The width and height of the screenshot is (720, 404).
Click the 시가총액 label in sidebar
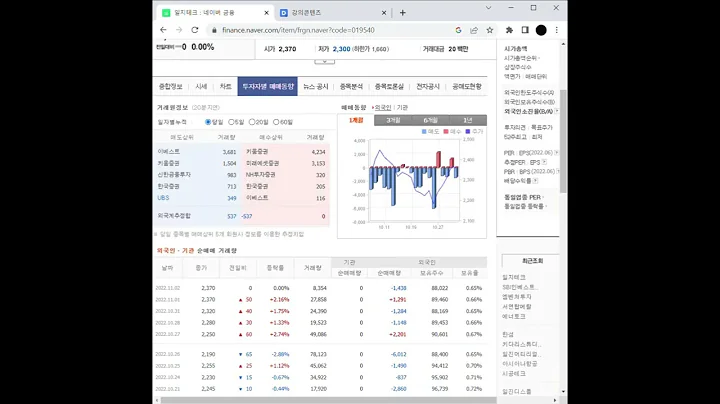tap(516, 49)
